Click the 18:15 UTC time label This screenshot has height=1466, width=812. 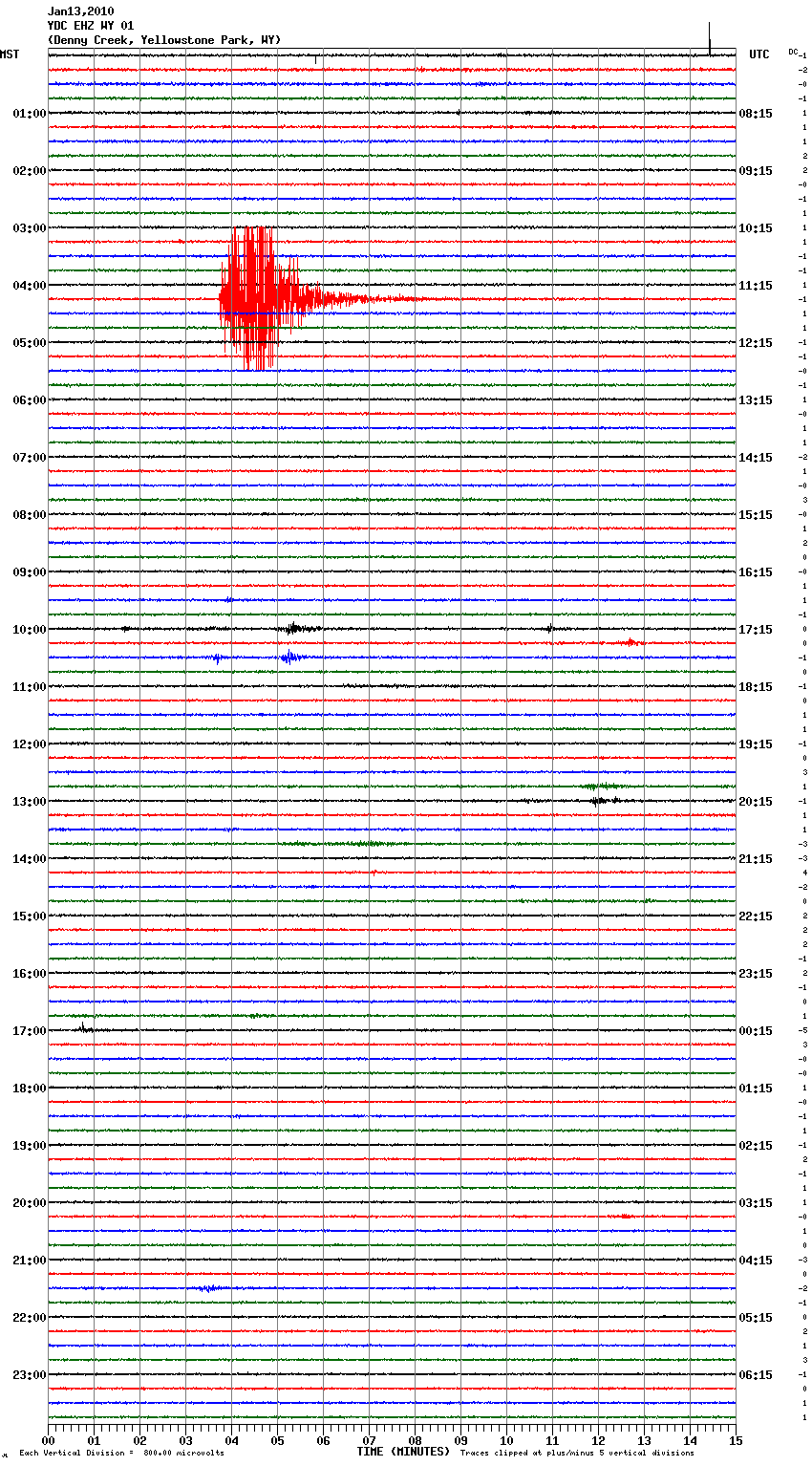point(756,687)
